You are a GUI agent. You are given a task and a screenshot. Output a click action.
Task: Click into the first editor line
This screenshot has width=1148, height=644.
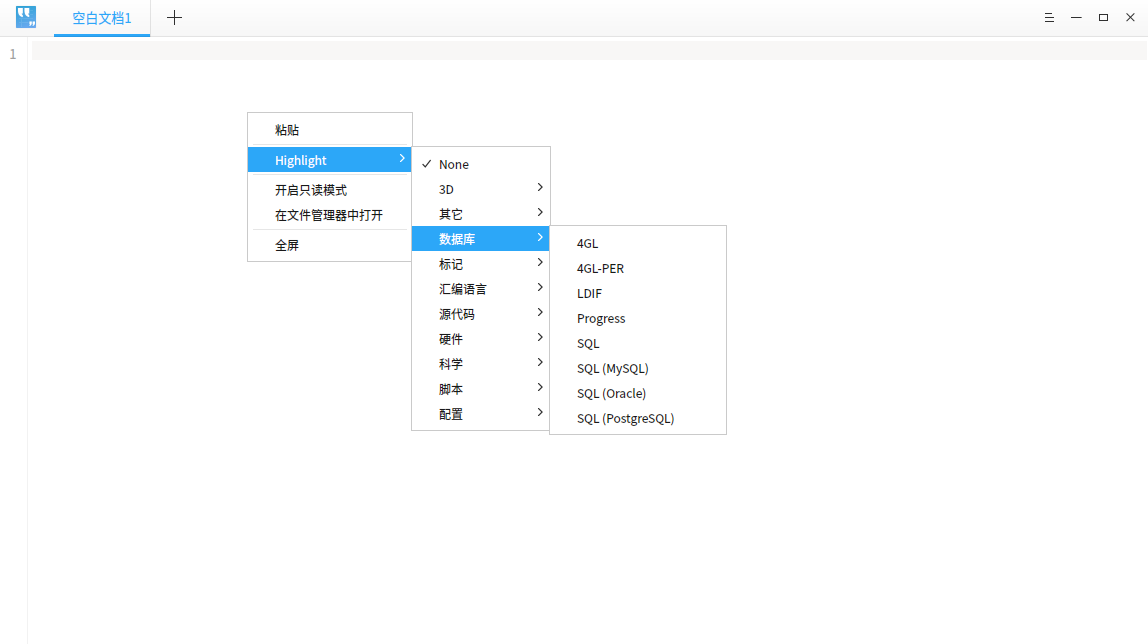589,50
